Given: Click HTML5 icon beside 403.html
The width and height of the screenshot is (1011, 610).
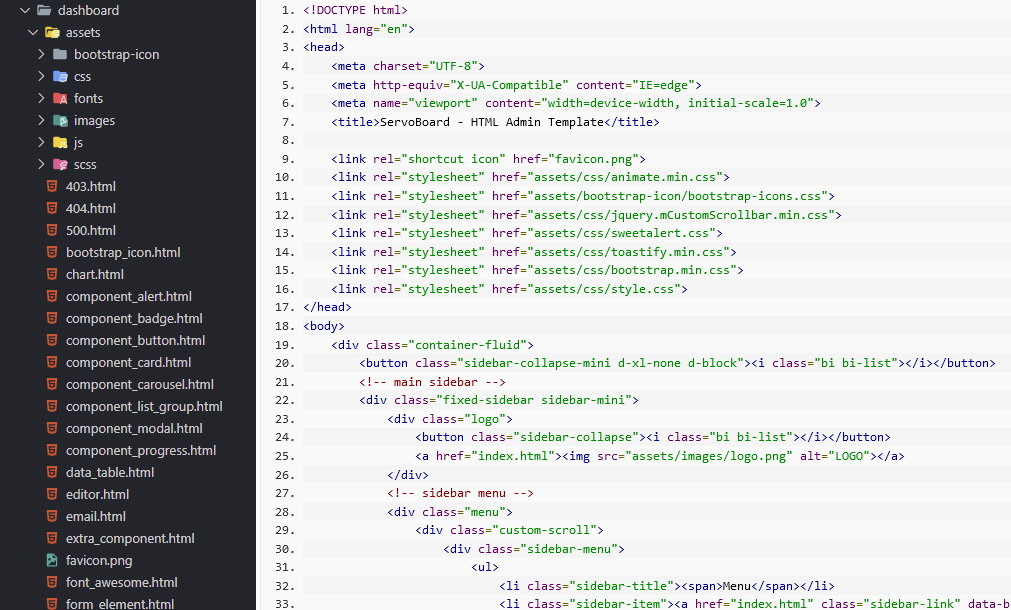Looking at the screenshot, I should 52,186.
